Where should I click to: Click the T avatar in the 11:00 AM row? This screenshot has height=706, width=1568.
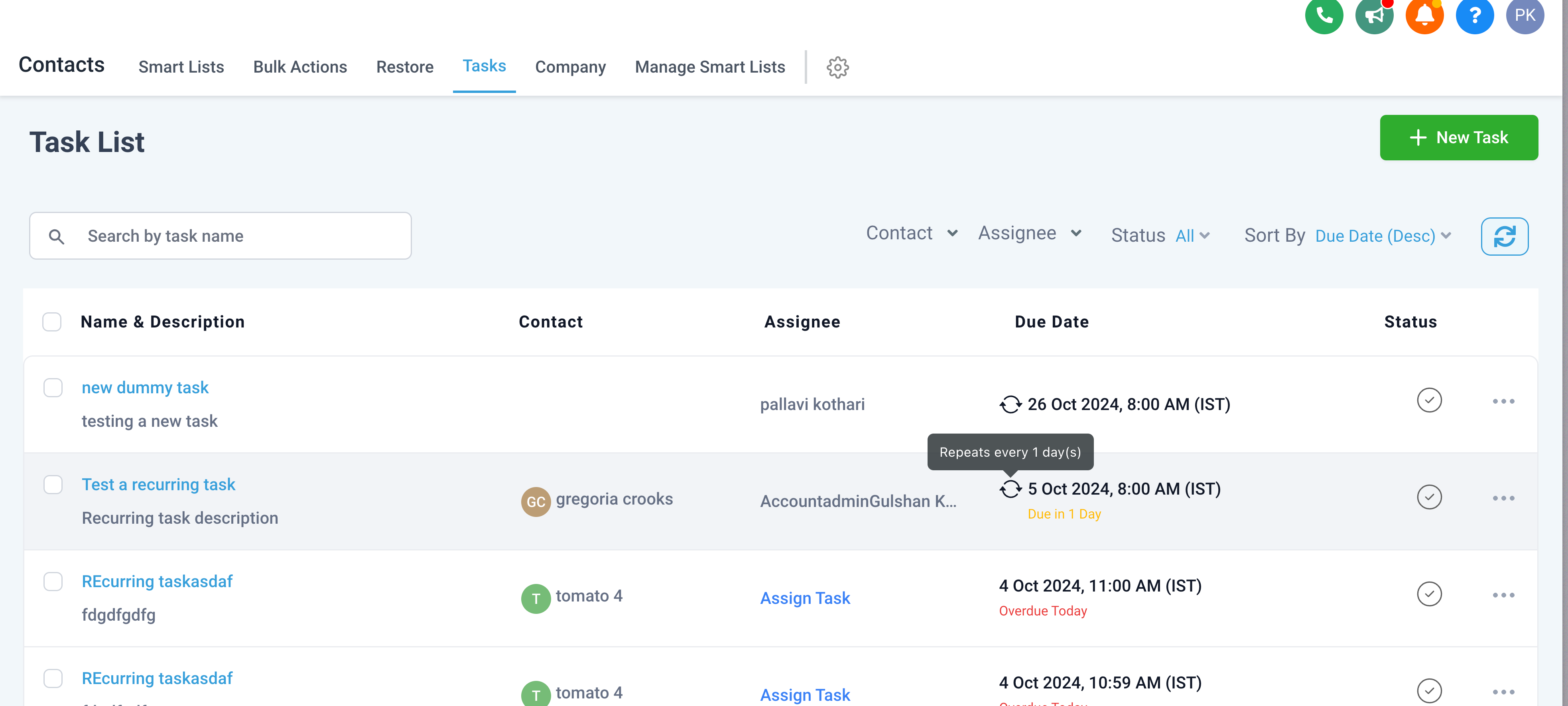(536, 598)
